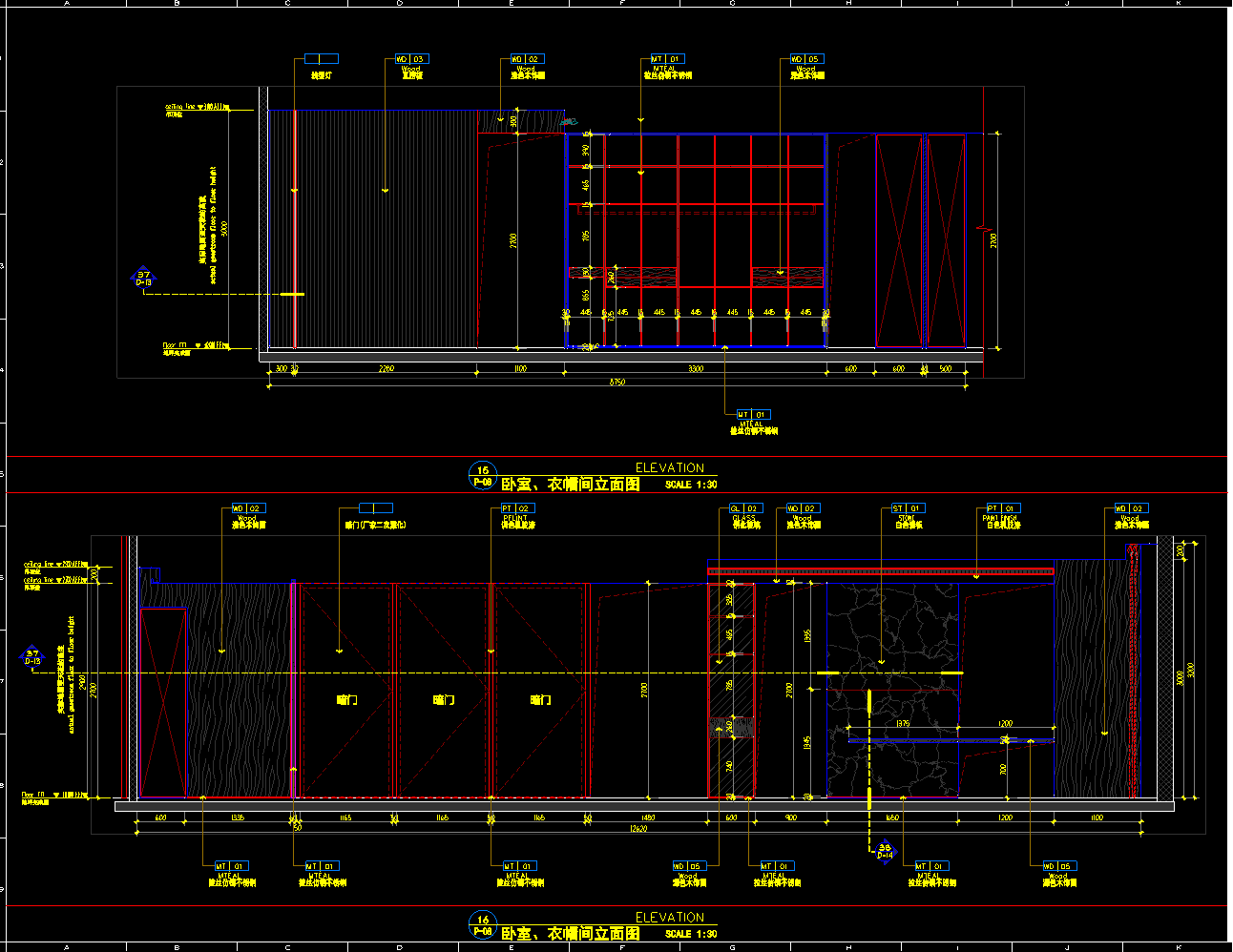Click the drawing number bubble 15 P-08
This screenshot has width=1233, height=952.
[483, 475]
